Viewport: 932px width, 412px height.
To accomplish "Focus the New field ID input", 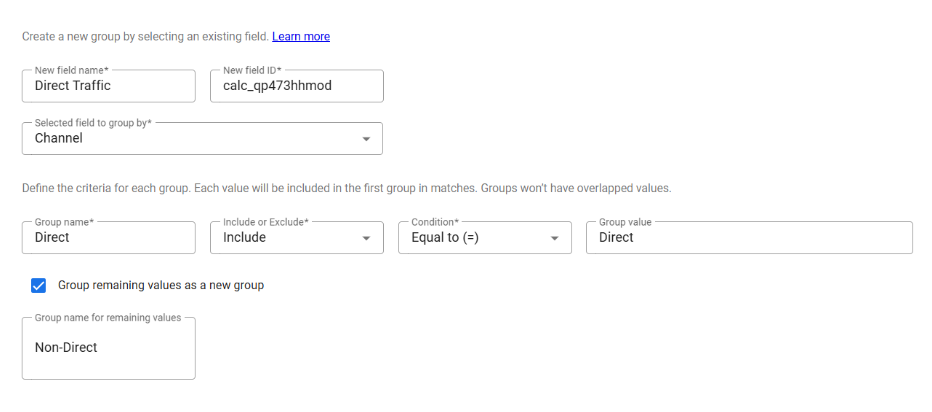I will click(296, 86).
